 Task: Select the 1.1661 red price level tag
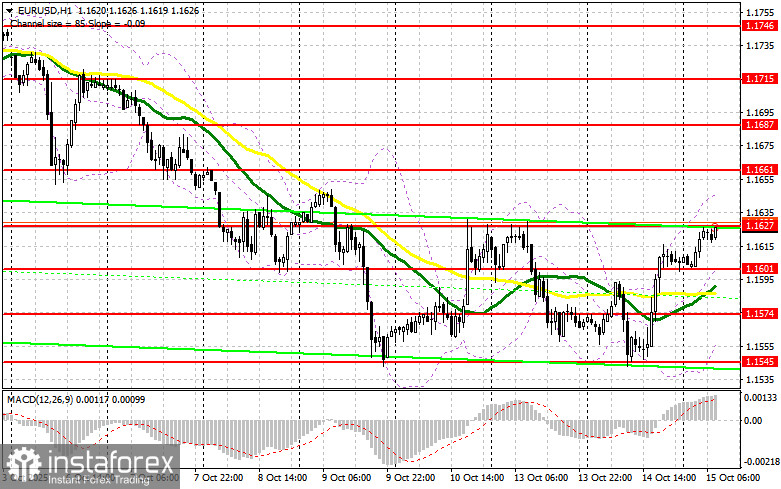point(760,170)
